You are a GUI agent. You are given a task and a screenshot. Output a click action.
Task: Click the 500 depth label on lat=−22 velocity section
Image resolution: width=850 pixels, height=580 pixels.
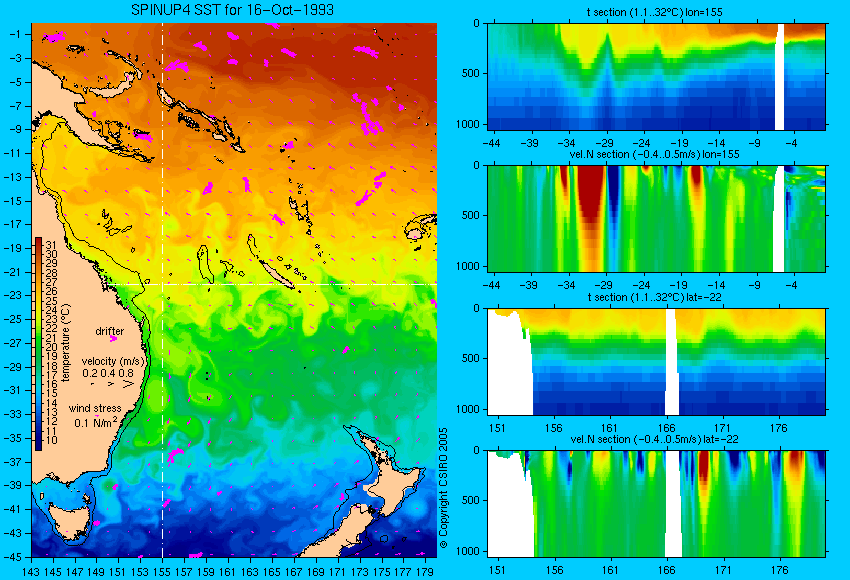coord(471,500)
